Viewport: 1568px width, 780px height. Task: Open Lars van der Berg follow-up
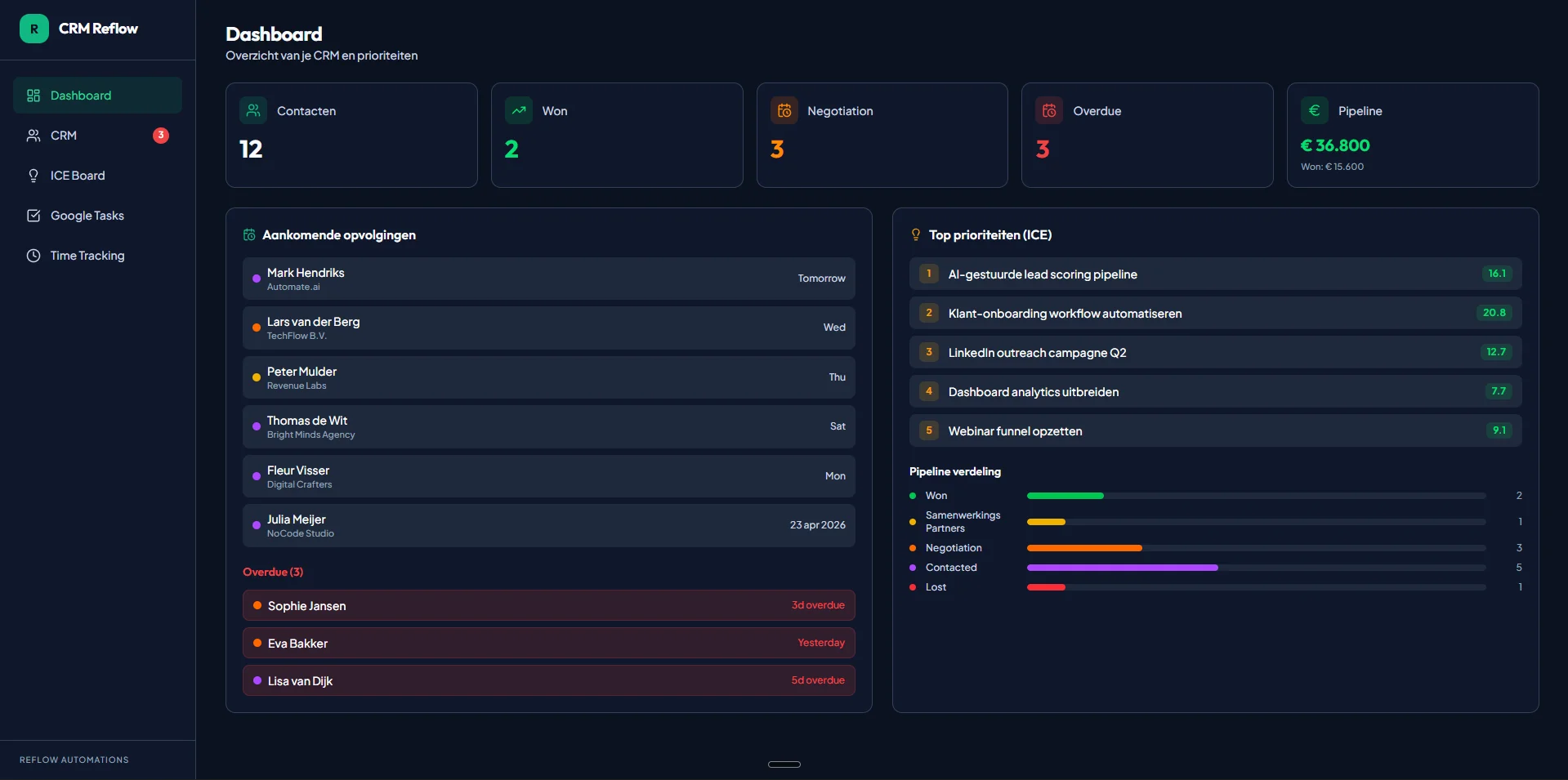[x=549, y=328]
